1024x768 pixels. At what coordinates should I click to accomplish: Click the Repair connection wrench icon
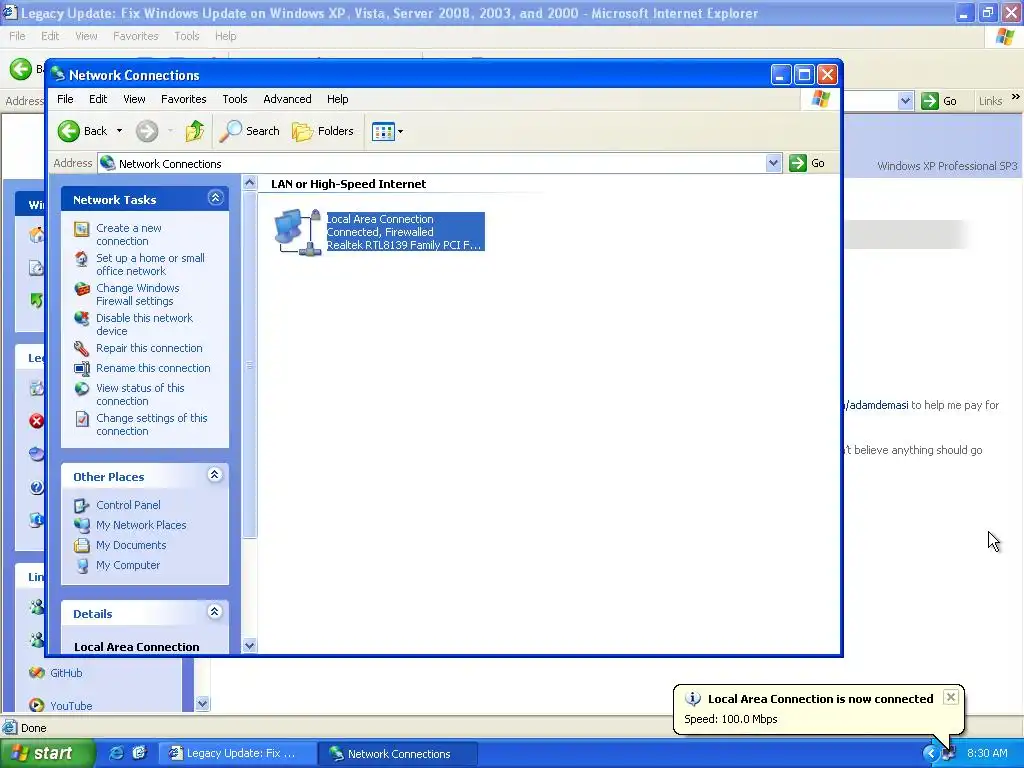[x=82, y=348]
